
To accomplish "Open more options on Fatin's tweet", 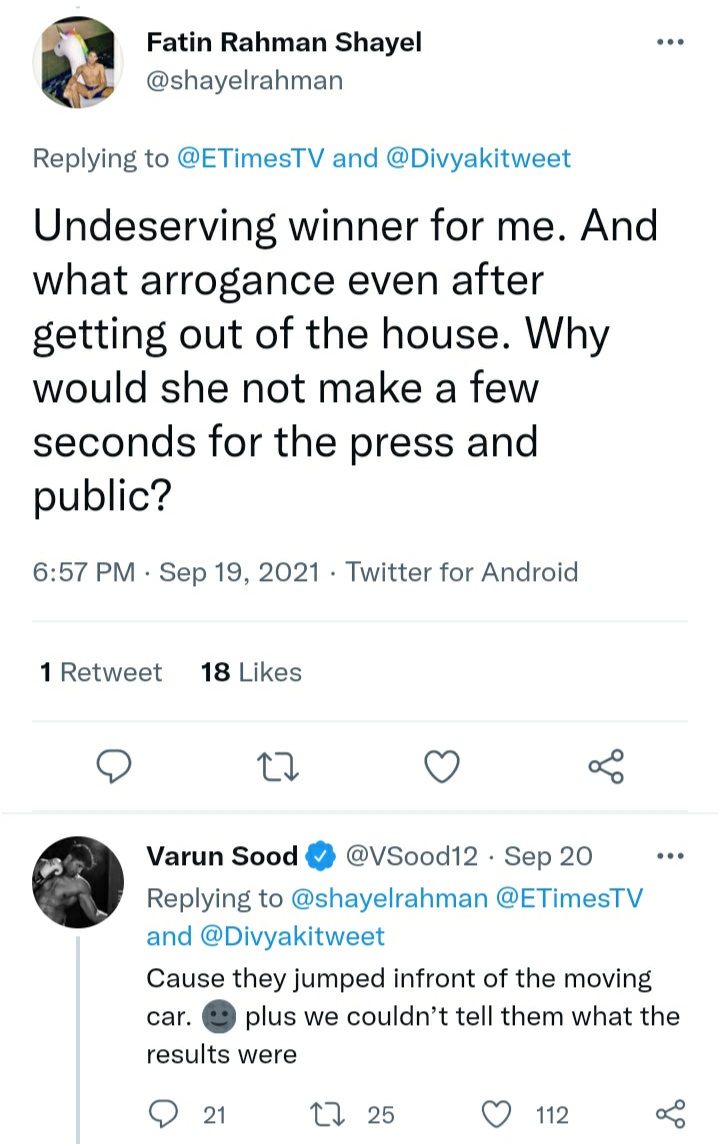I will 669,40.
